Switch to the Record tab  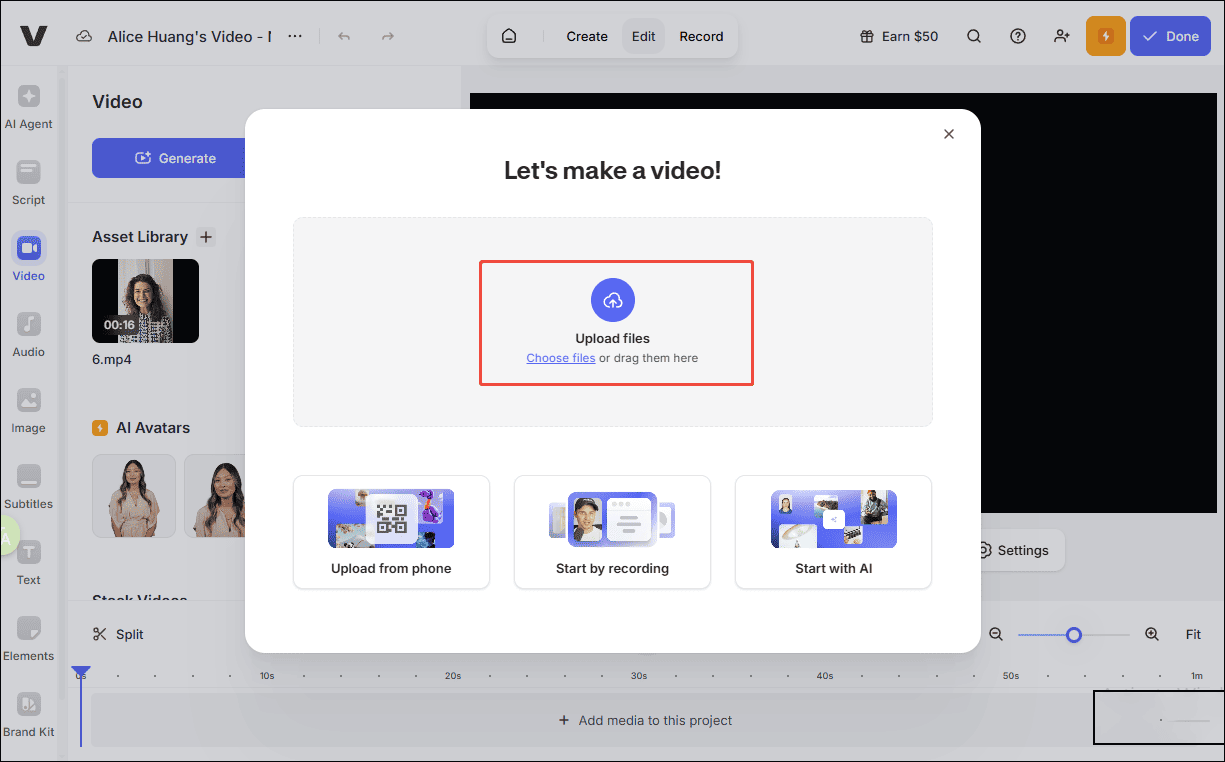[x=701, y=36]
